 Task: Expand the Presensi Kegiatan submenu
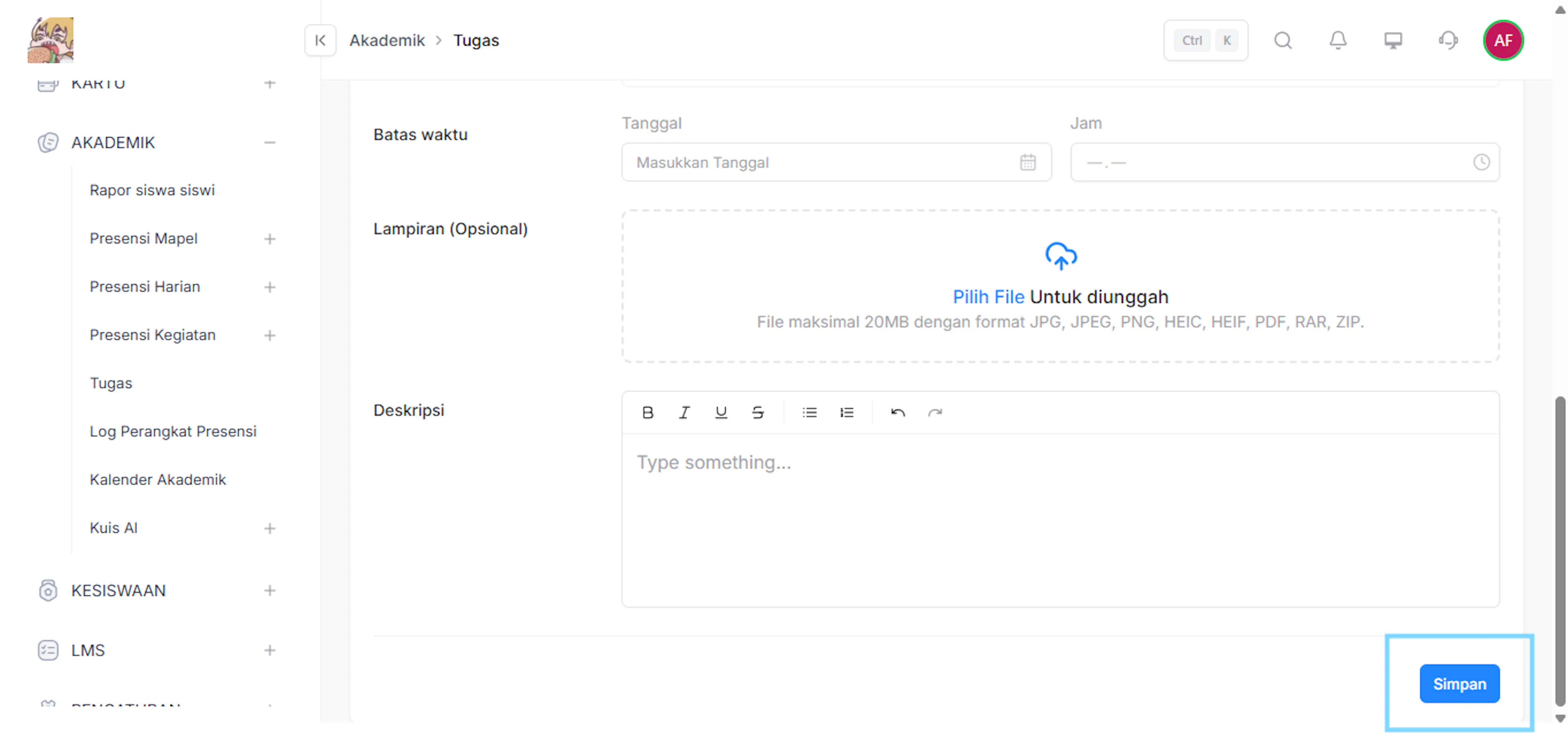click(x=269, y=335)
